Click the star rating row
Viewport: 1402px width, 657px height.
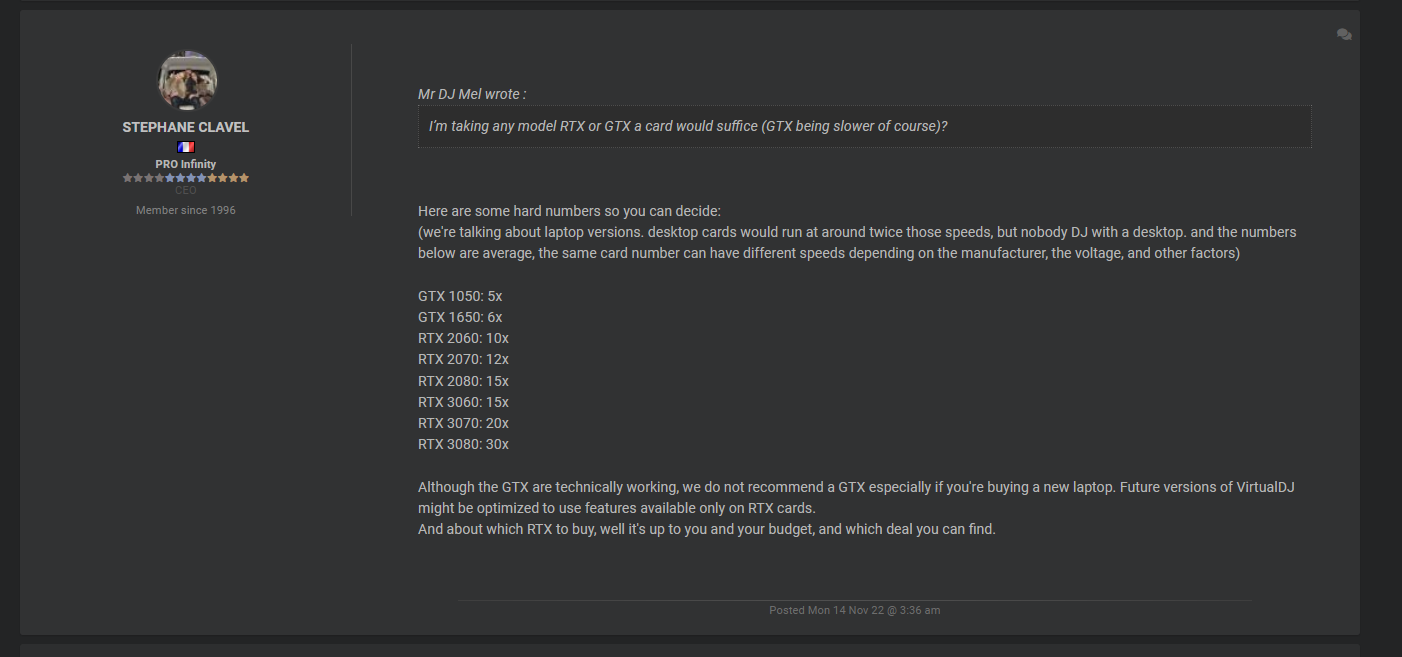[186, 178]
